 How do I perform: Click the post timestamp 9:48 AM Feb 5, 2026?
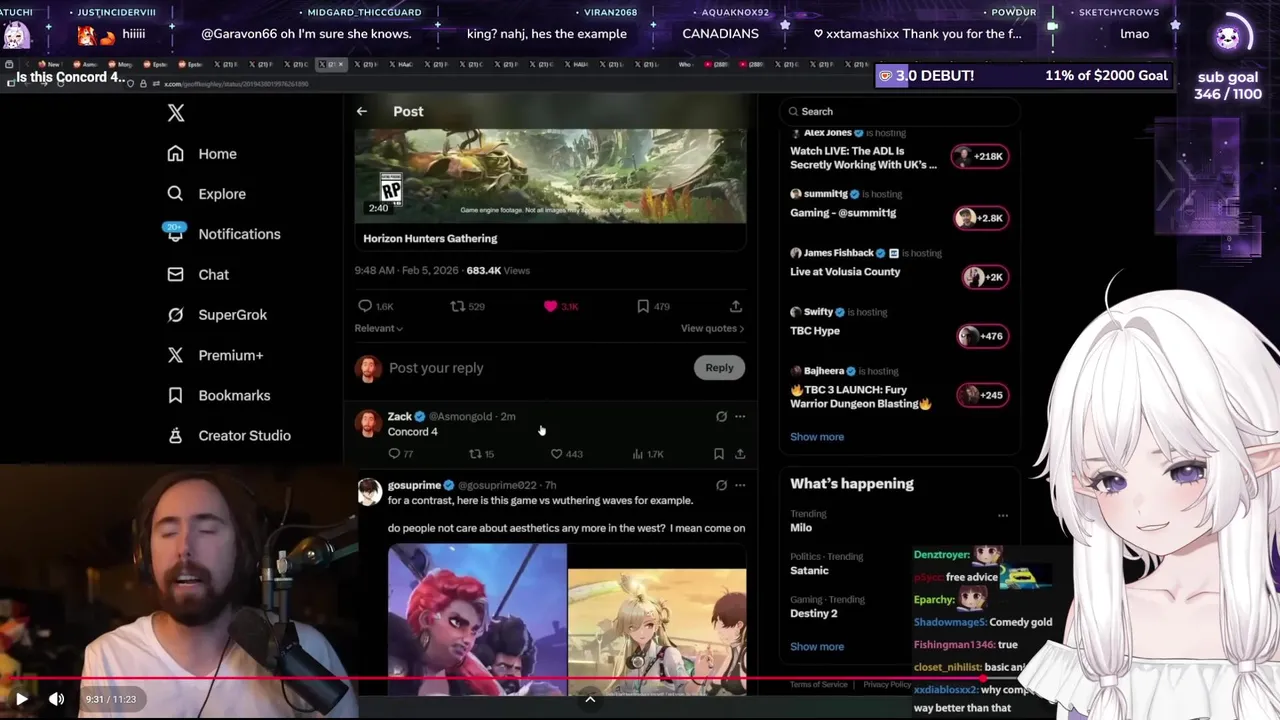point(408,270)
